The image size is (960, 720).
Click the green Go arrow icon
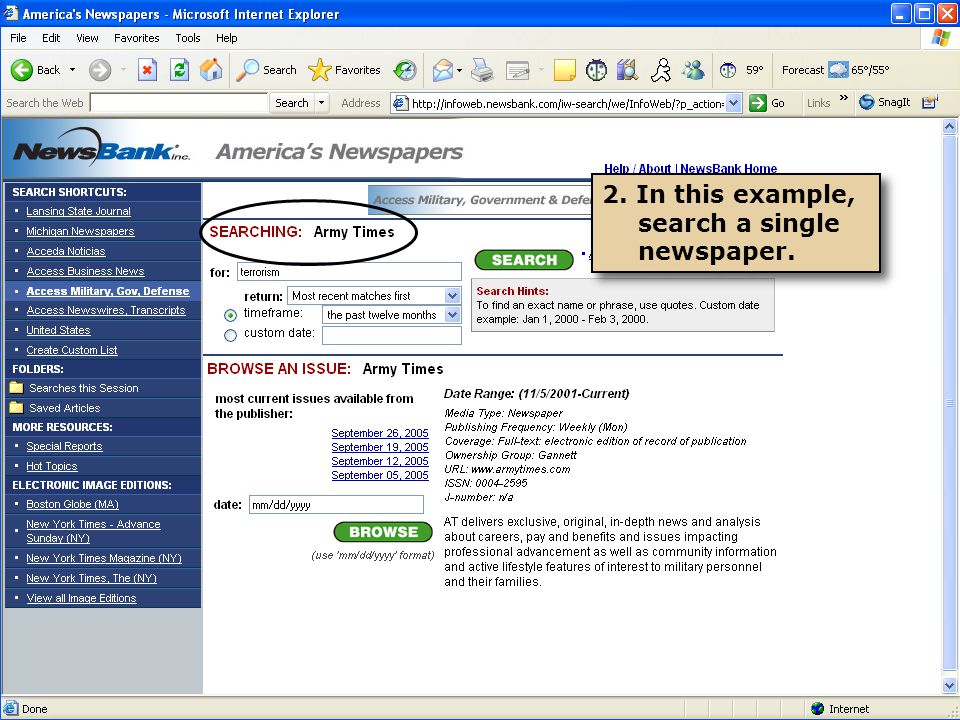[758, 103]
